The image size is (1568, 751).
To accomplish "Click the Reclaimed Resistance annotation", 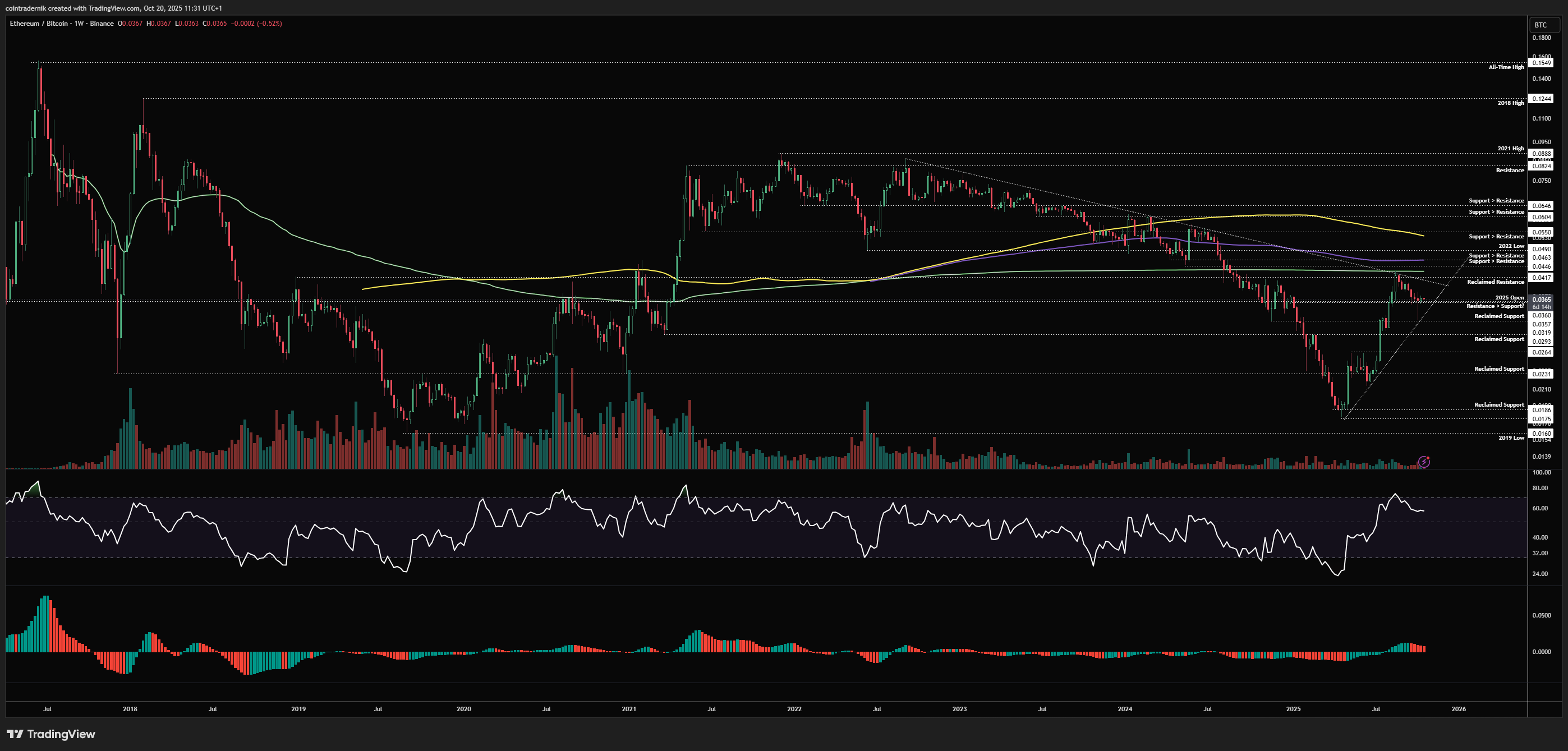I will [1497, 281].
